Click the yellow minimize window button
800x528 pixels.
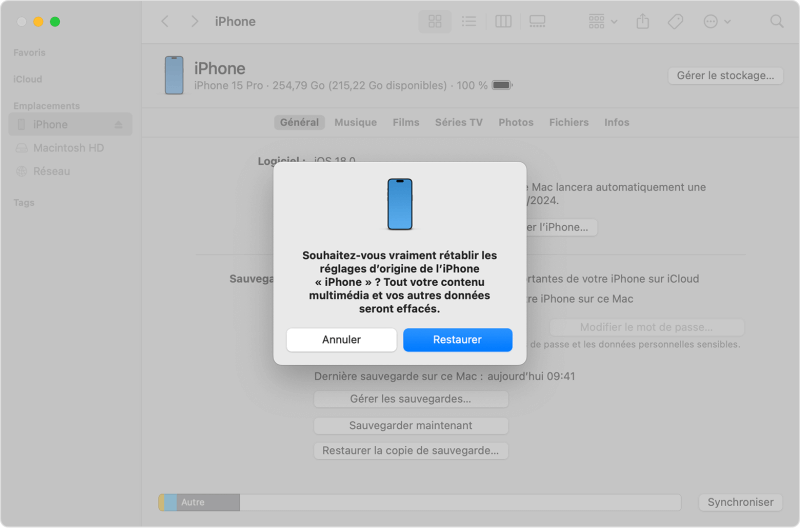click(38, 21)
